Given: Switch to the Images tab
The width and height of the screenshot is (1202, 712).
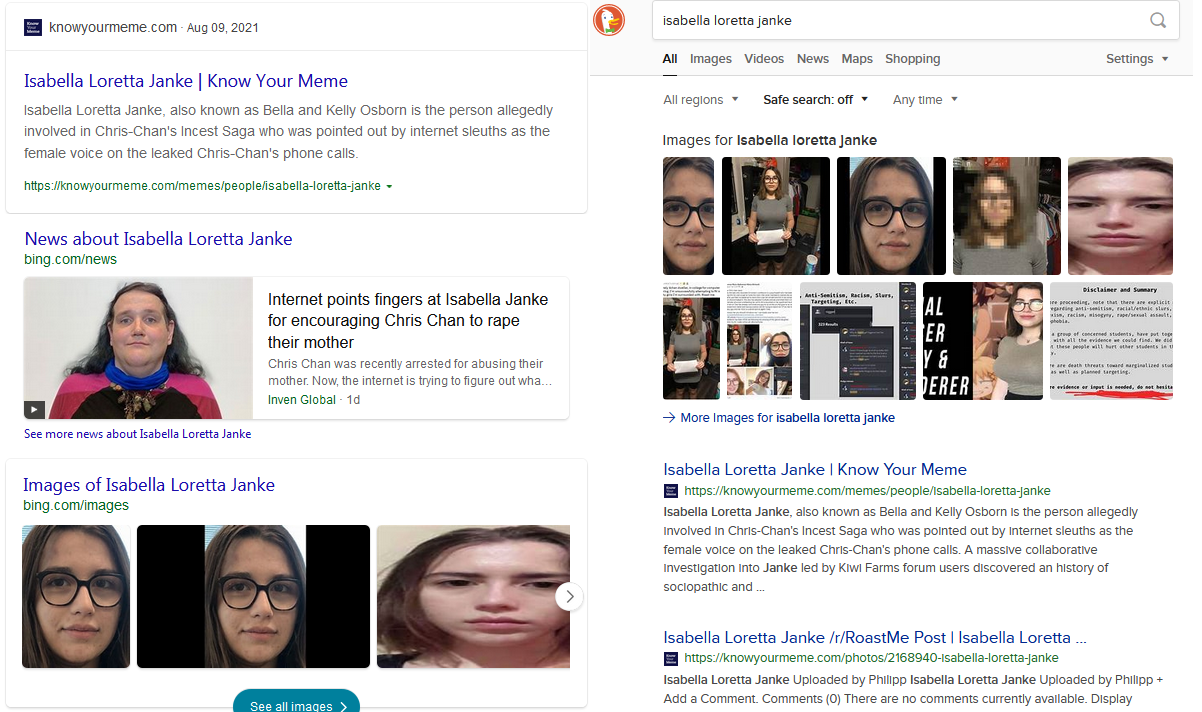Looking at the screenshot, I should (x=711, y=59).
